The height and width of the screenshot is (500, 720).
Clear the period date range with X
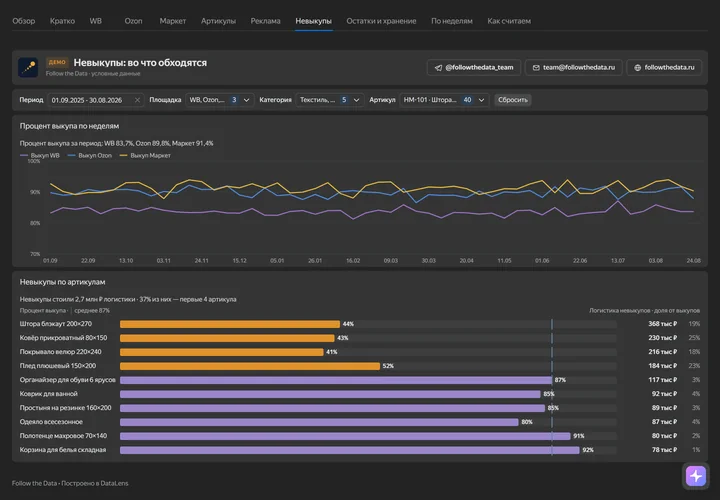coord(137,100)
